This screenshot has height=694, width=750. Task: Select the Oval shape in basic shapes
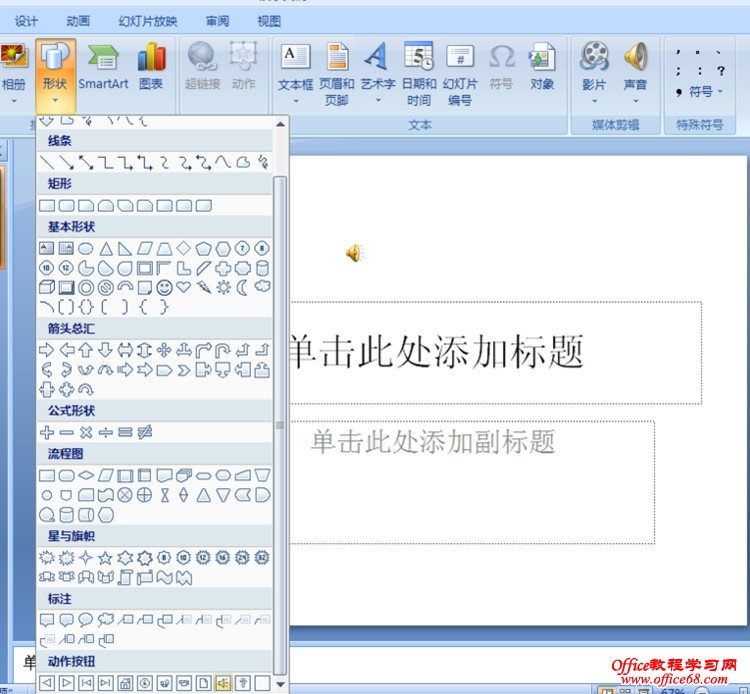[x=86, y=249]
